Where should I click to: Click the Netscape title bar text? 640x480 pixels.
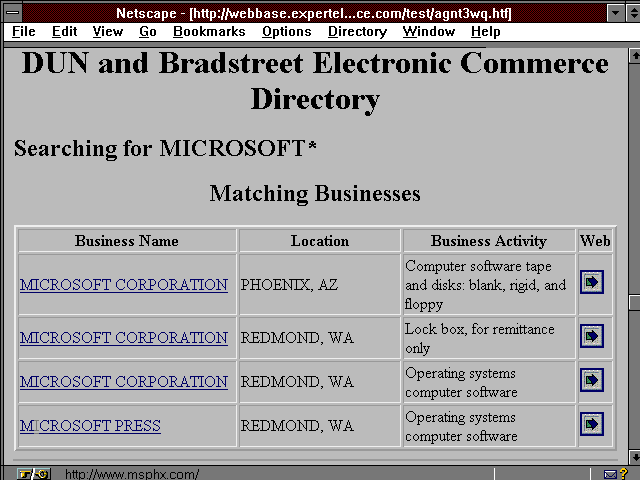[x=313, y=13]
